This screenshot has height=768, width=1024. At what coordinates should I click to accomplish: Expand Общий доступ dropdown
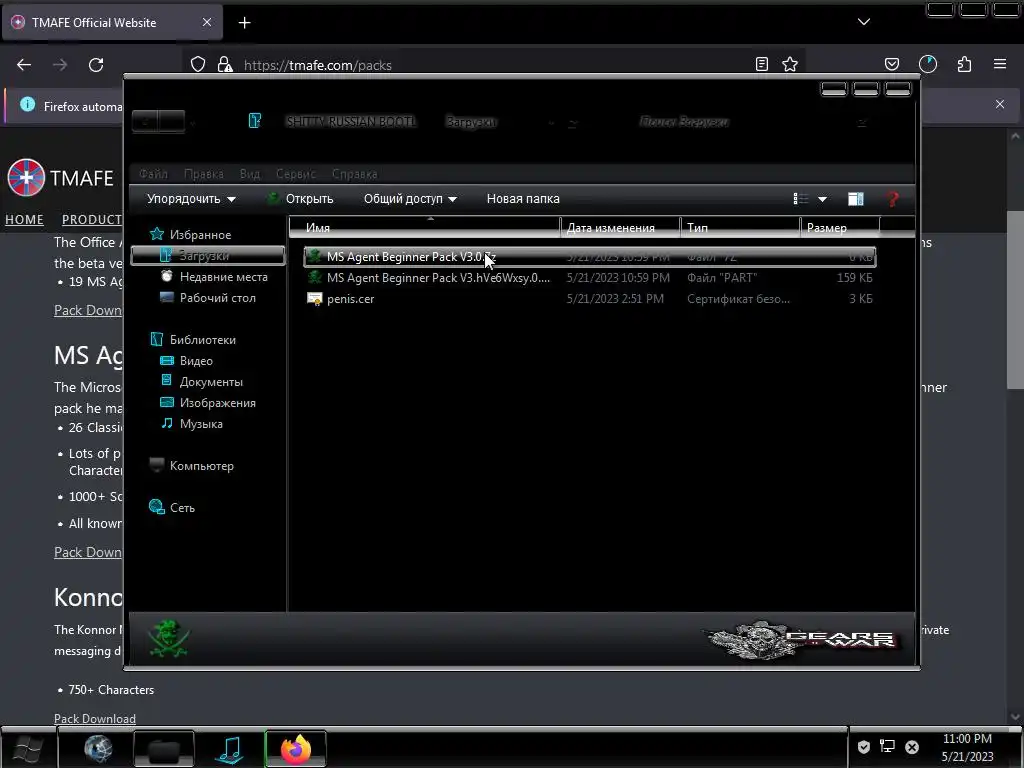(x=410, y=199)
